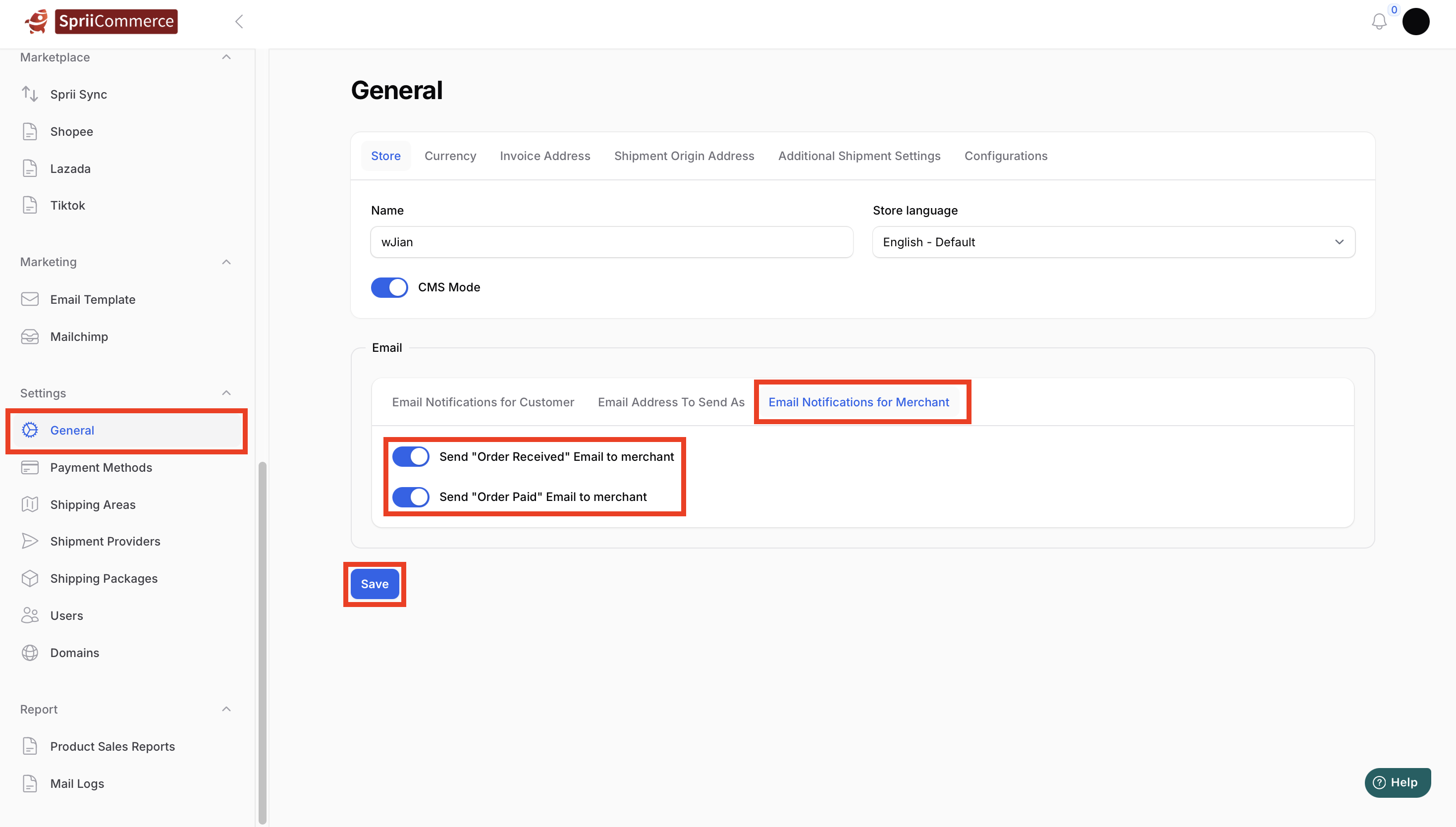Click the Email Template envelope icon
Screen dimensions: 1456x827
click(30, 299)
